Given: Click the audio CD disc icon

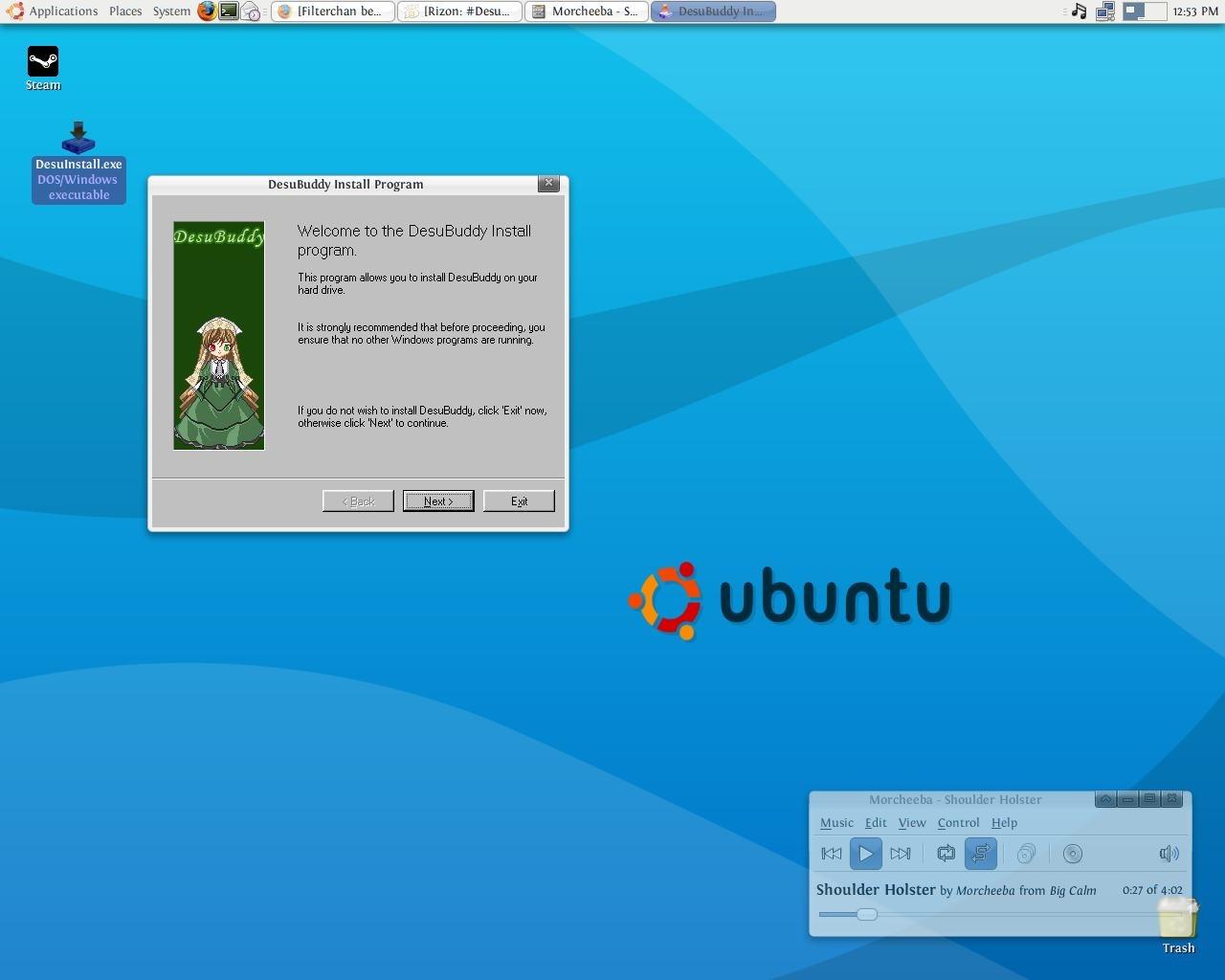Looking at the screenshot, I should 1073,854.
